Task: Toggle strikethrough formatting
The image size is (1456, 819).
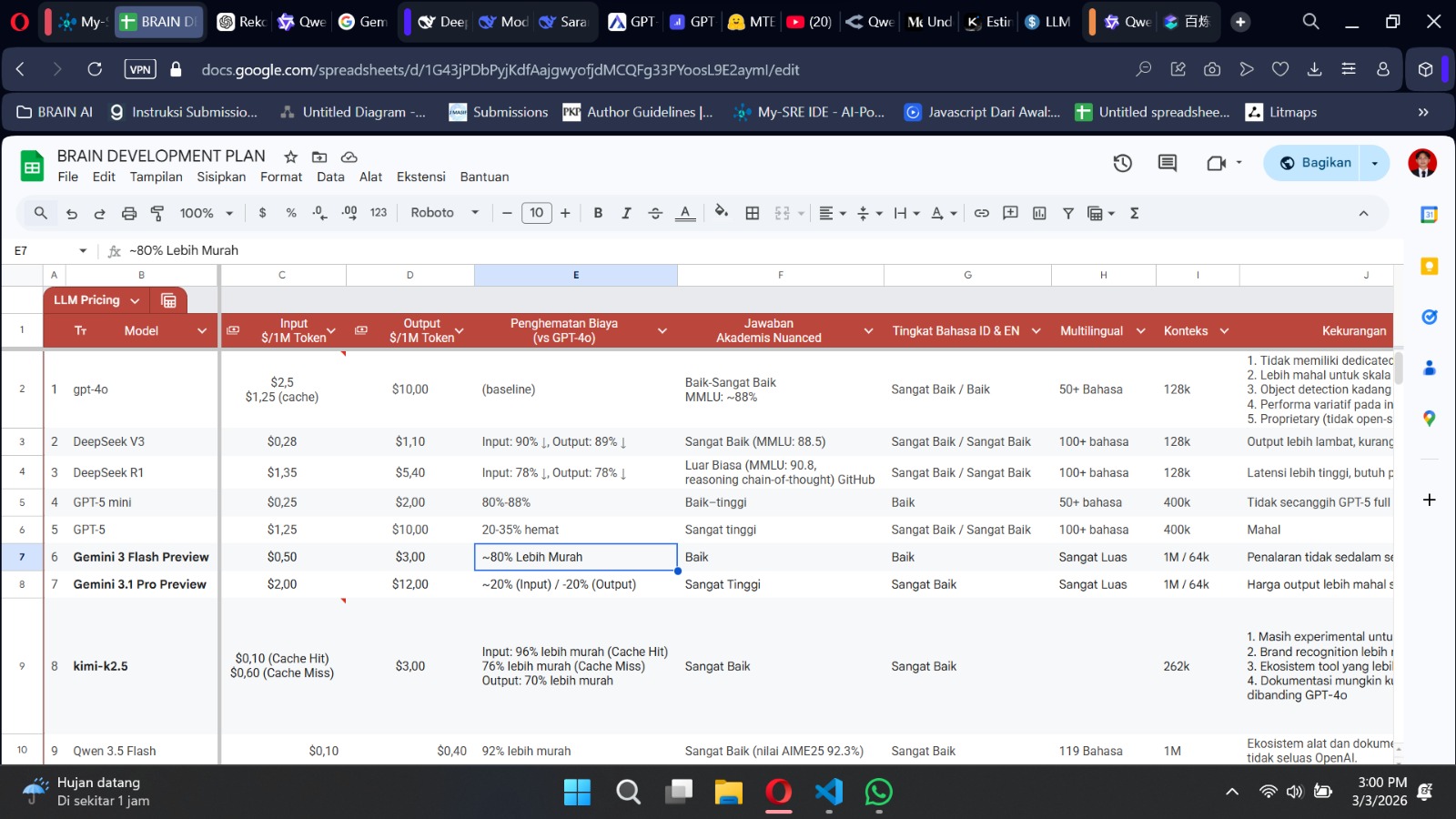Action: coord(655,213)
